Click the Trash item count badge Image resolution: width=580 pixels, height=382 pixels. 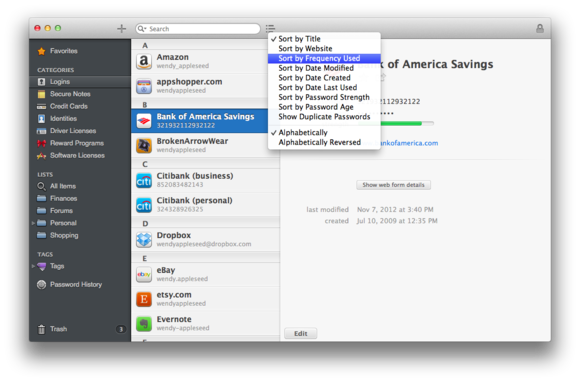click(x=121, y=329)
